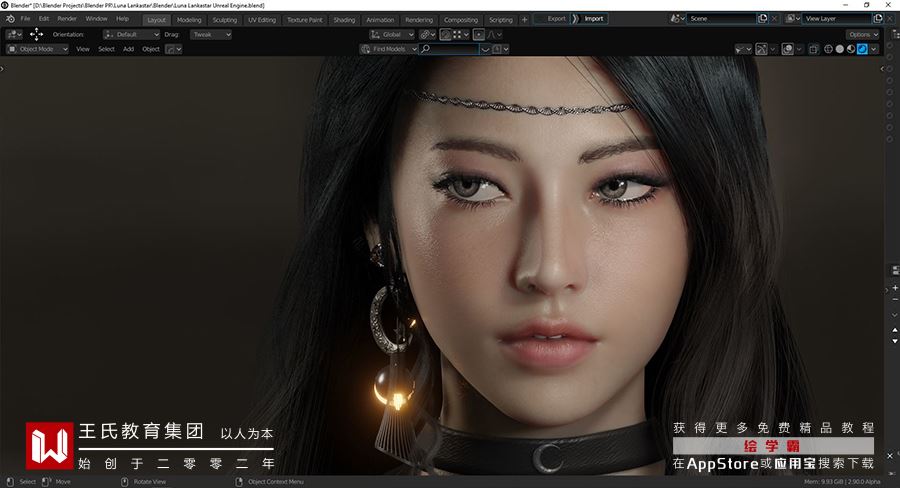Toggle X-ray view icon
Image resolution: width=900 pixels, height=488 pixels.
coord(814,49)
